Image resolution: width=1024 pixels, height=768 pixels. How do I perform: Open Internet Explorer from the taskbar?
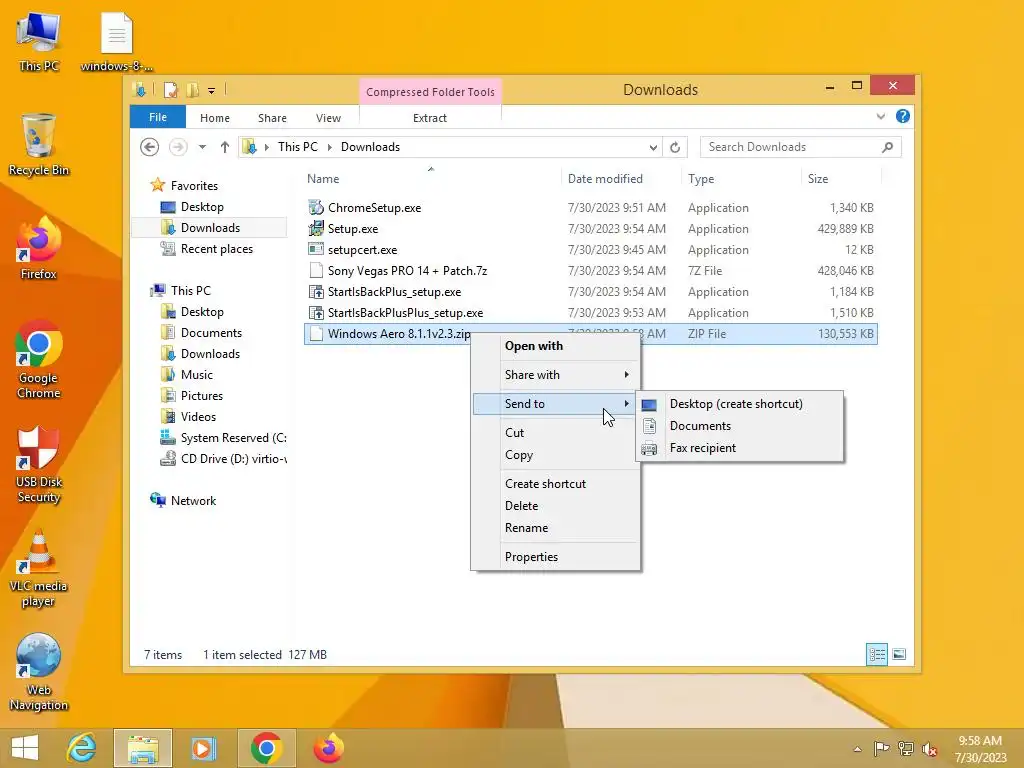tap(82, 748)
